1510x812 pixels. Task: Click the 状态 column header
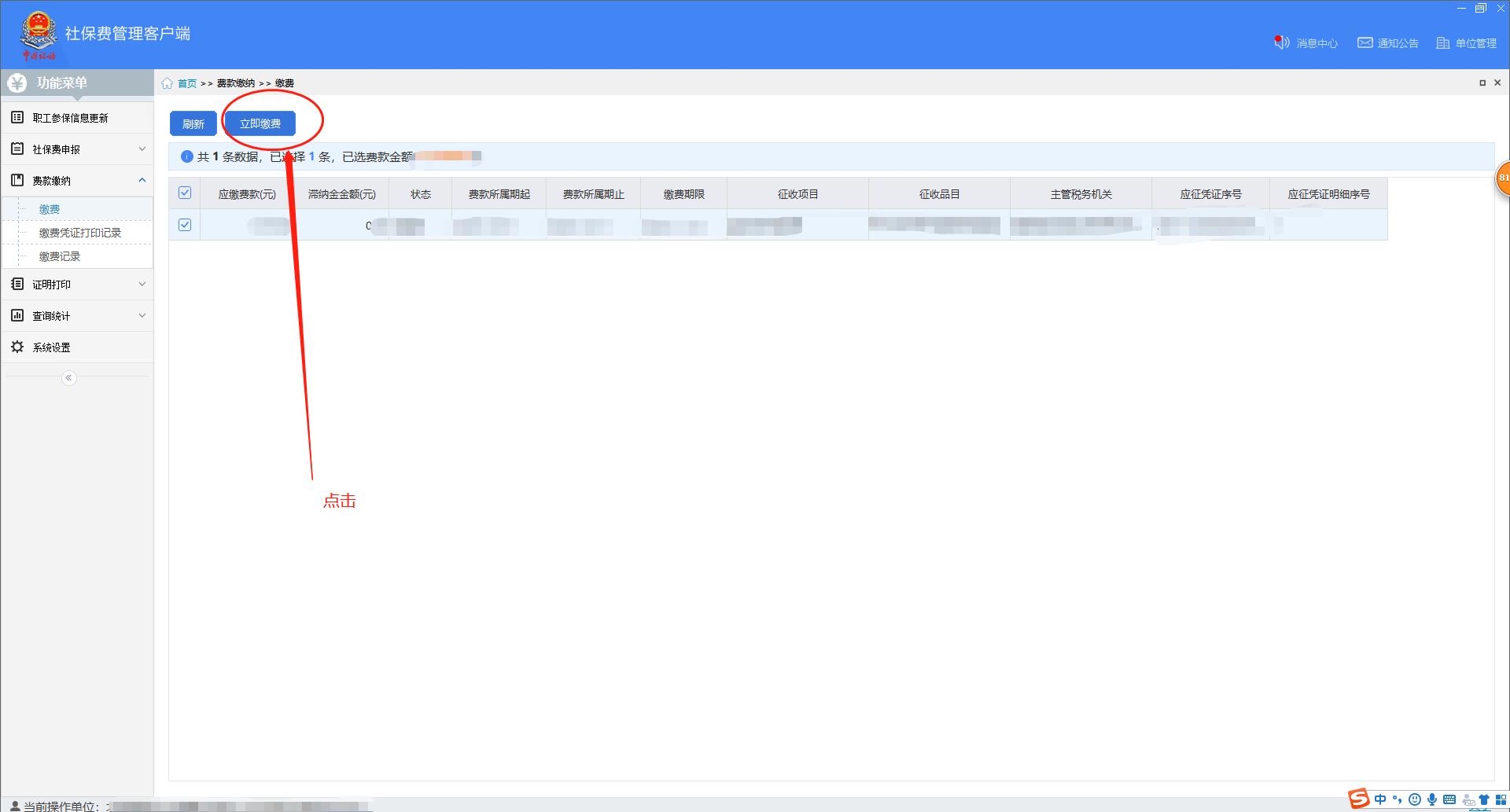click(x=421, y=194)
